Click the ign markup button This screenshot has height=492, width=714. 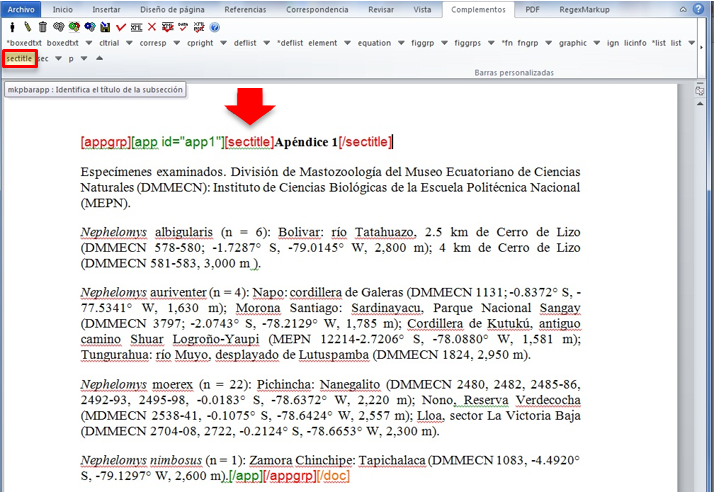(612, 43)
